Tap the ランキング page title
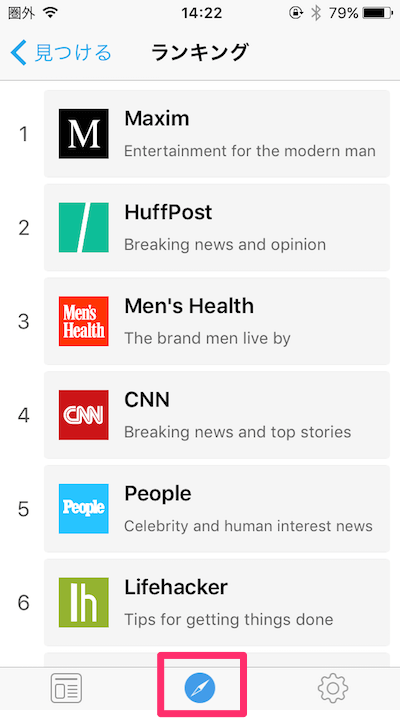The width and height of the screenshot is (400, 718). 200,53
